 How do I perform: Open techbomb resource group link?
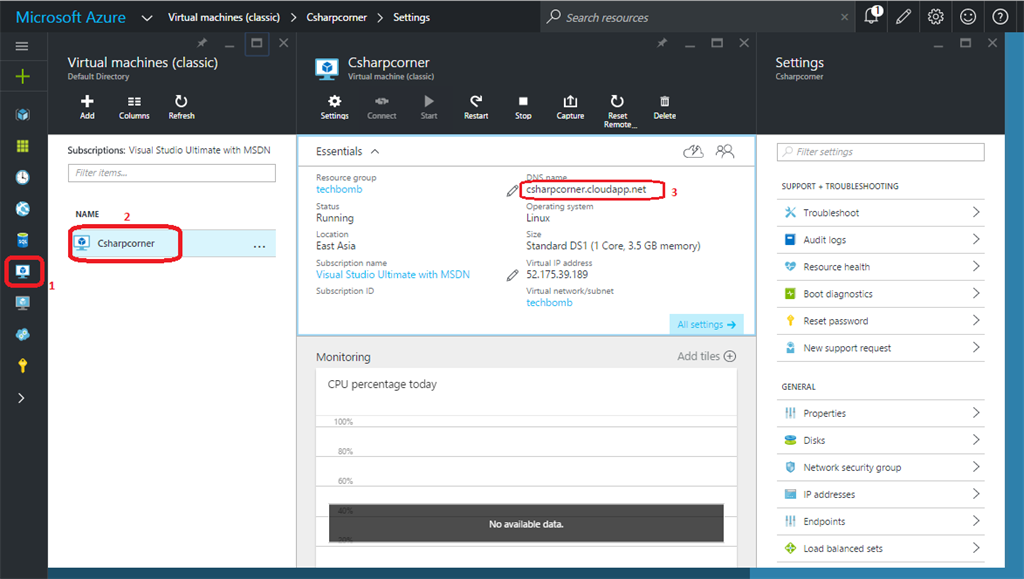tap(339, 189)
